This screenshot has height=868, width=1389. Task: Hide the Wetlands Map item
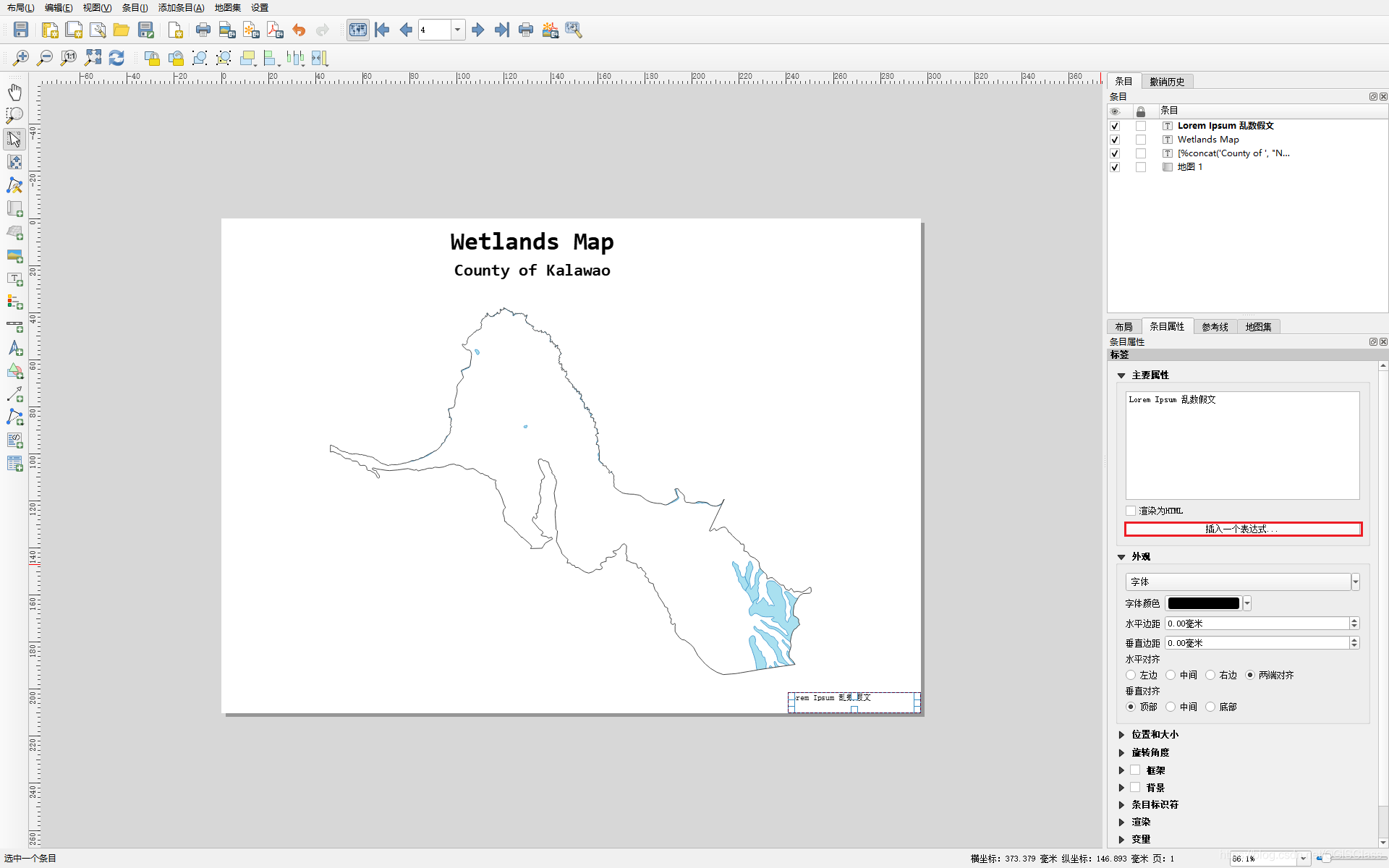[x=1115, y=140]
